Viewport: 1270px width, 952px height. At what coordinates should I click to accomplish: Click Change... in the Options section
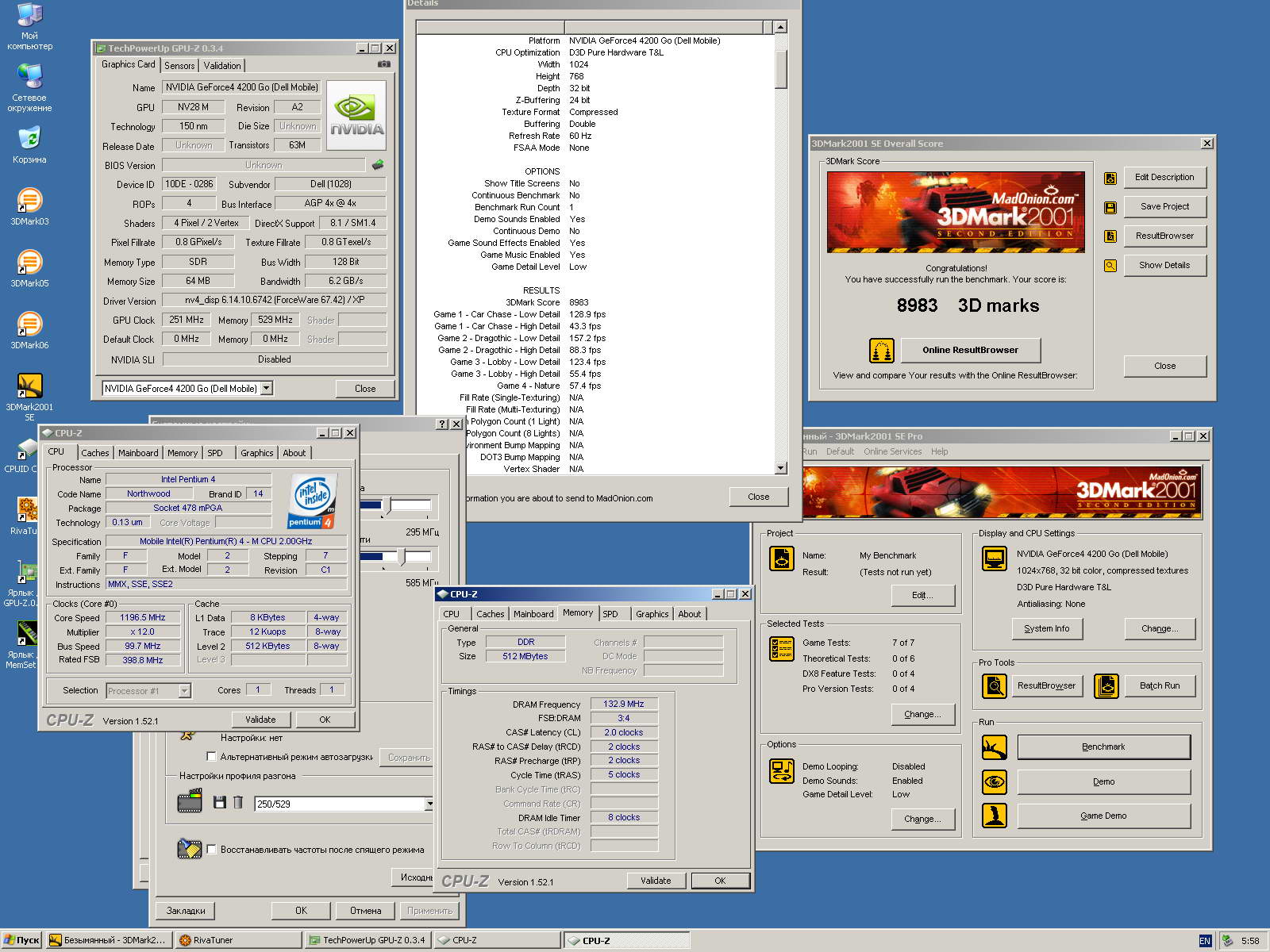[x=922, y=820]
